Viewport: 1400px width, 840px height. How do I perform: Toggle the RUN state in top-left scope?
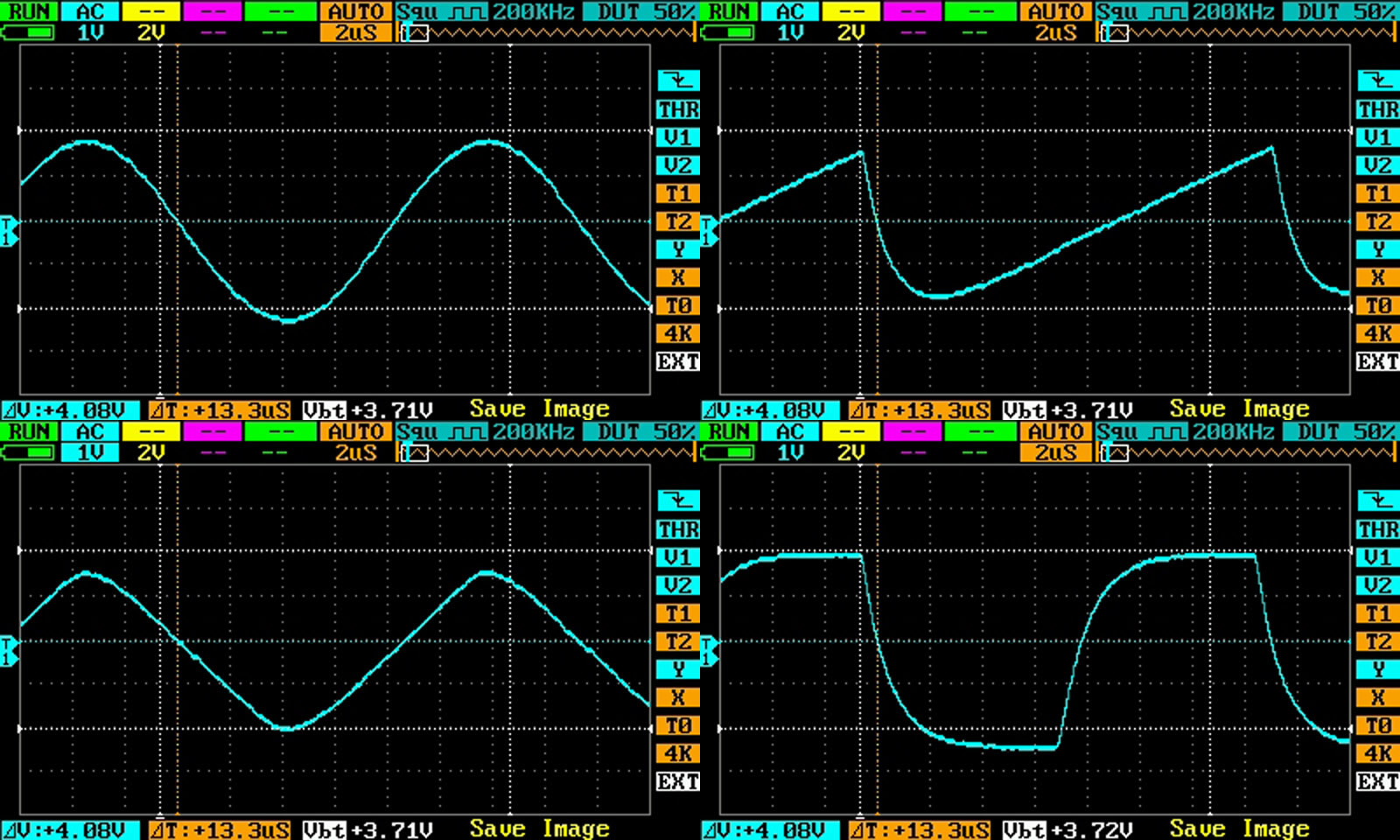[29, 12]
